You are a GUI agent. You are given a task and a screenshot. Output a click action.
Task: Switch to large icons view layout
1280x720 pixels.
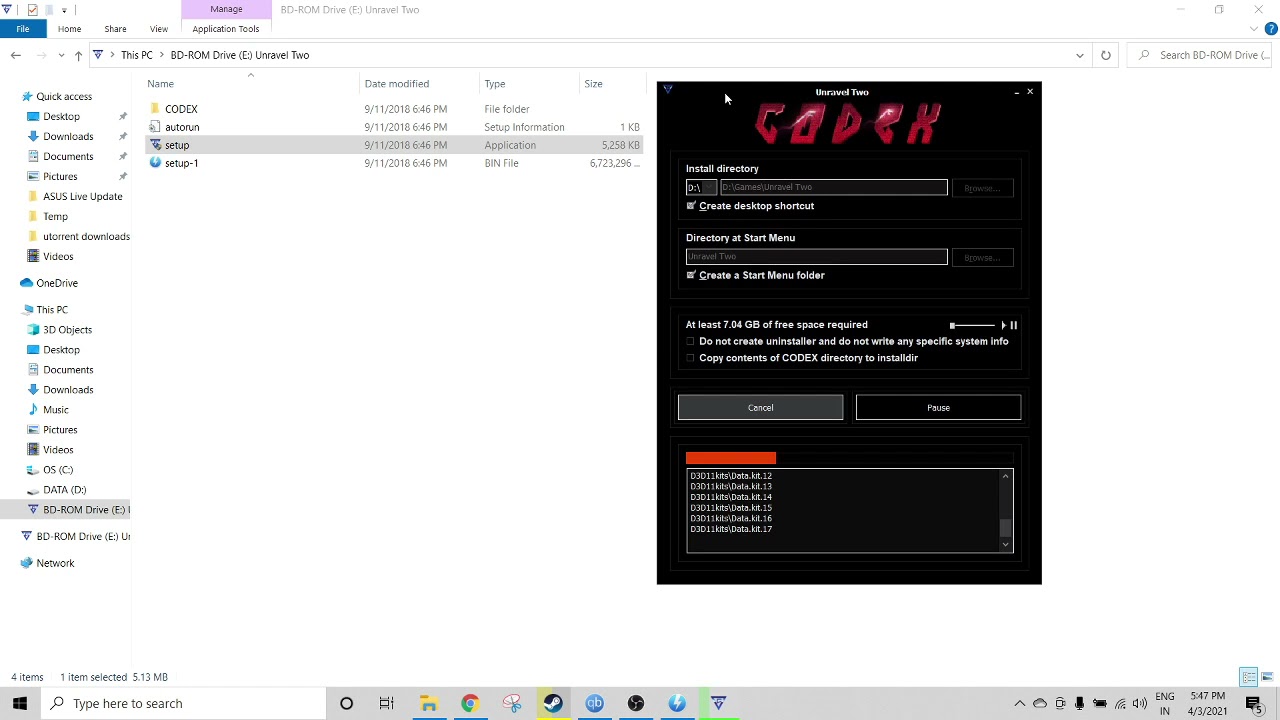pos(1265,677)
